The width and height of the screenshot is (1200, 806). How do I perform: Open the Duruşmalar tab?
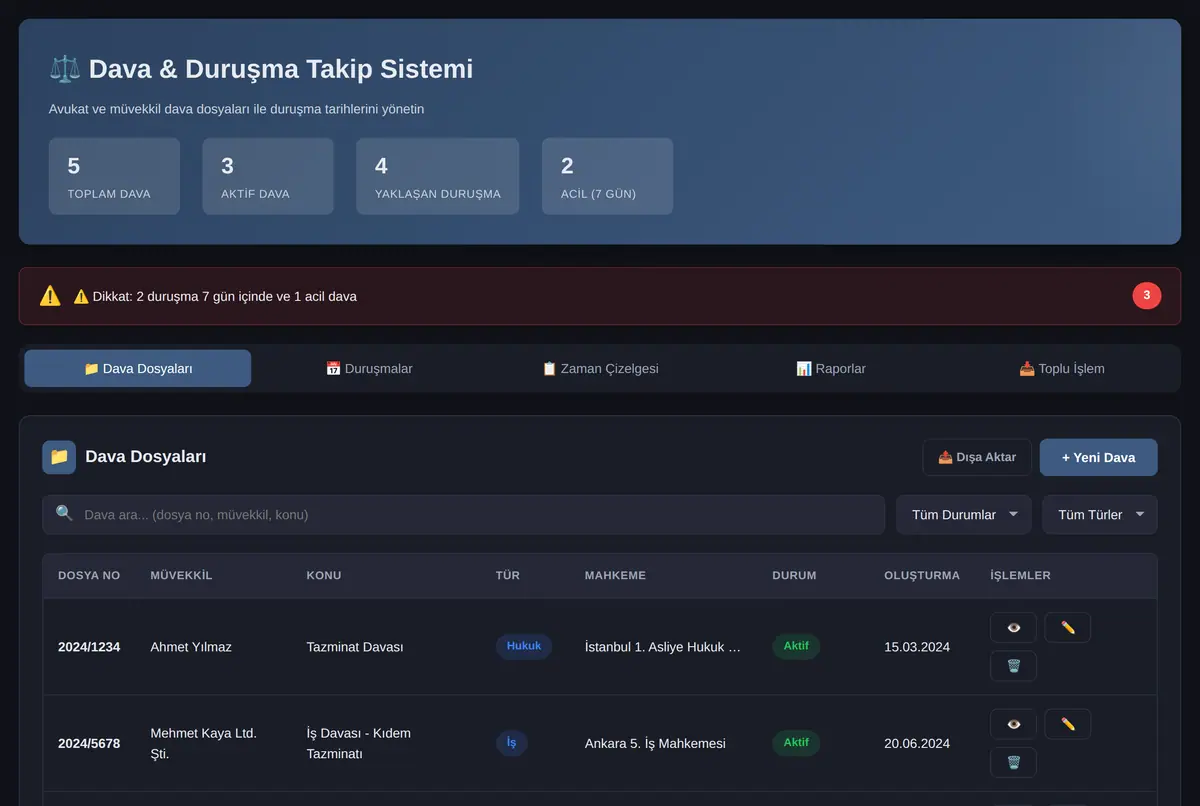[x=369, y=368]
